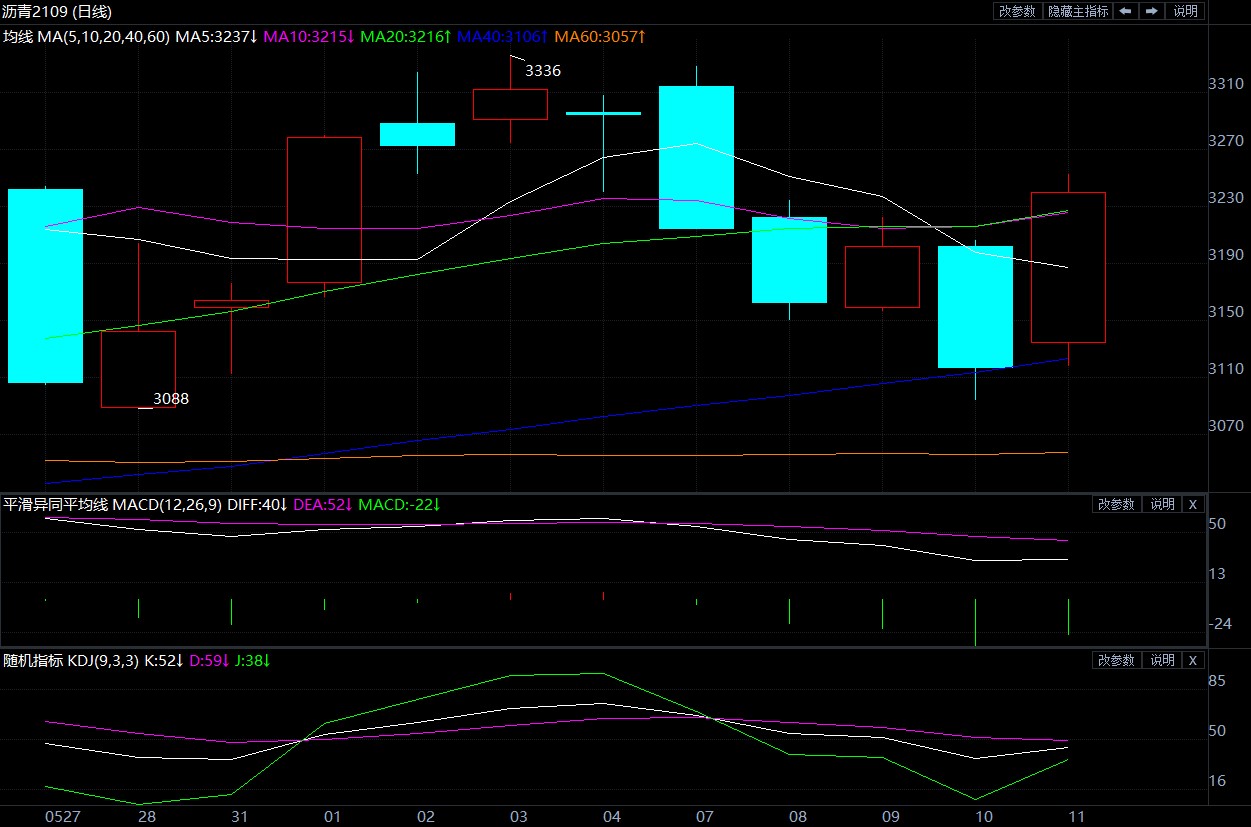Click 改参数 in the KDJ panel

pyautogui.click(x=1116, y=660)
